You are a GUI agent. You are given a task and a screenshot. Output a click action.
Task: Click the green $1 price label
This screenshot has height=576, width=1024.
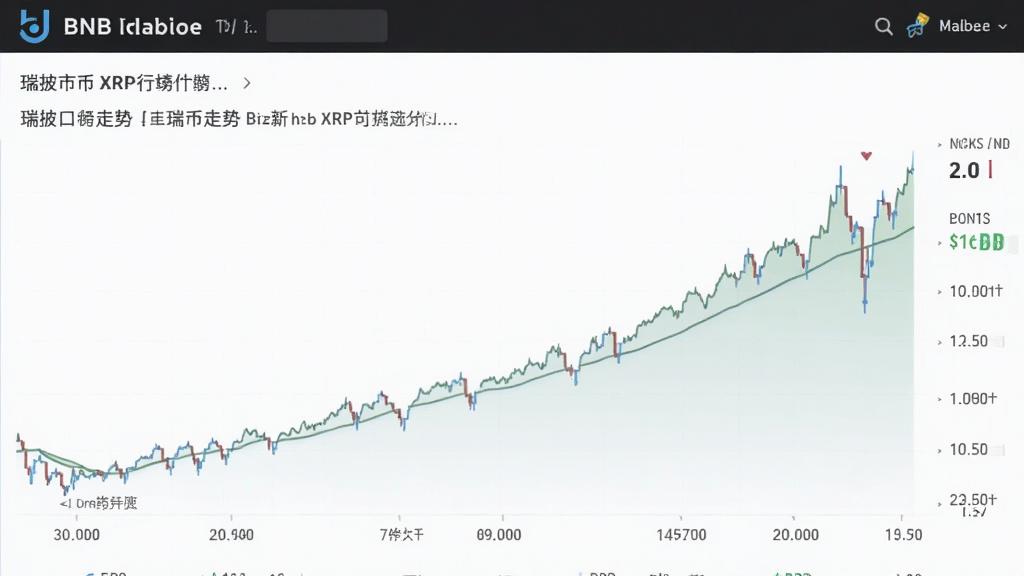click(976, 242)
